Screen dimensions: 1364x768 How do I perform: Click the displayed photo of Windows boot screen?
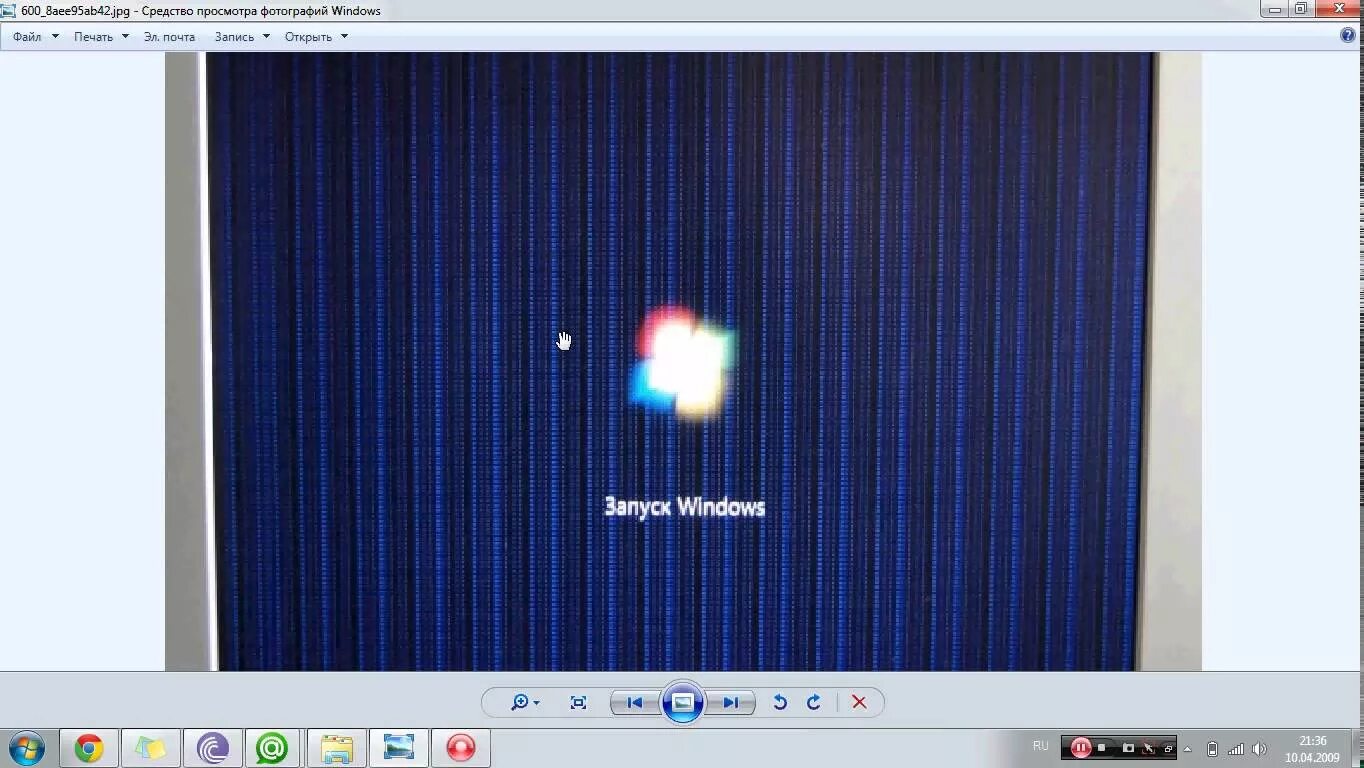[683, 361]
